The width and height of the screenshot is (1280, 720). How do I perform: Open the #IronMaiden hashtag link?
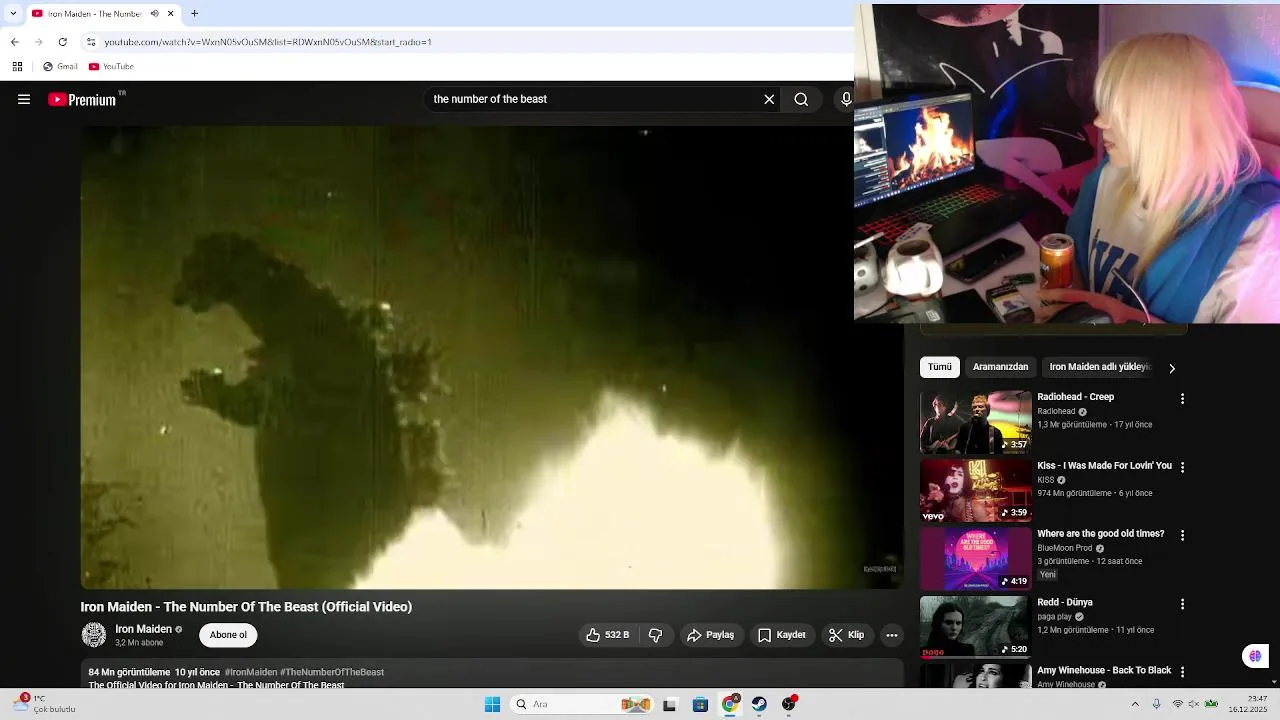[x=251, y=672]
